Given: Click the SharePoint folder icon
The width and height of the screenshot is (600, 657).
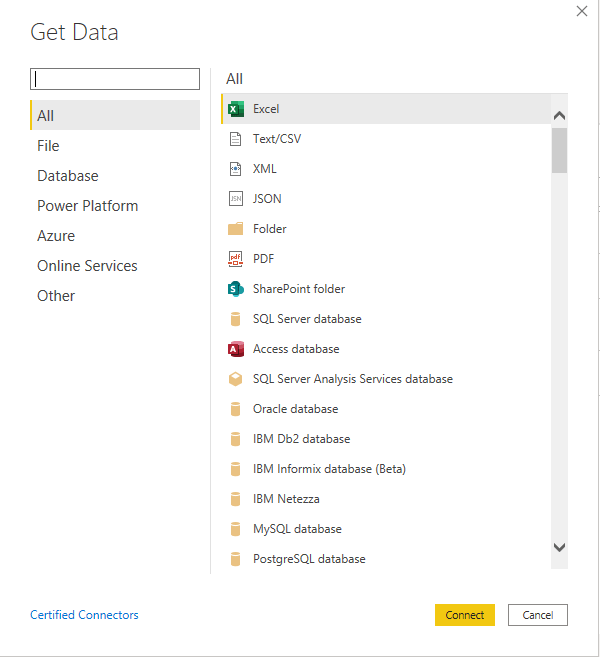Looking at the screenshot, I should tap(236, 289).
